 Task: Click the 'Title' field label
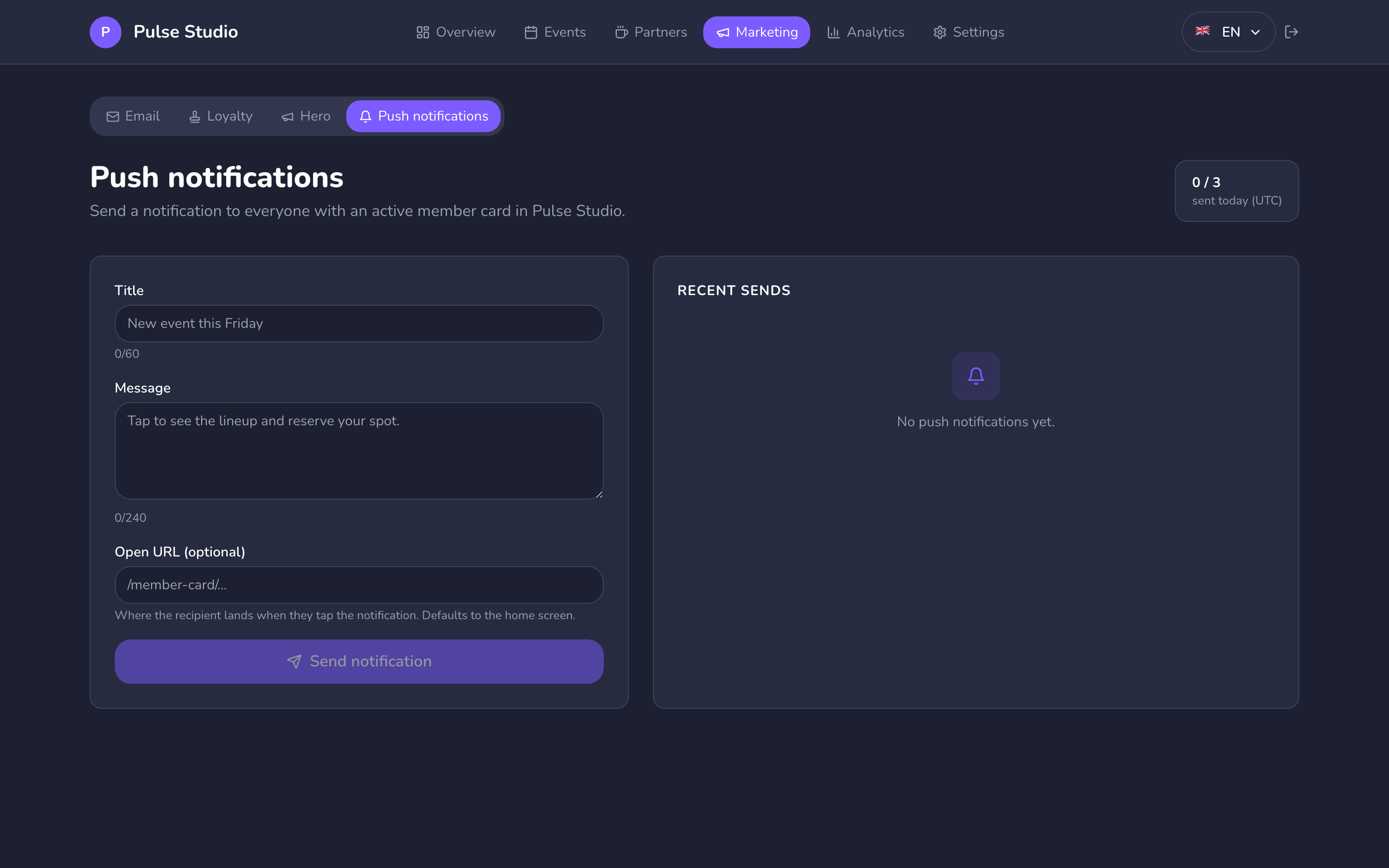(x=129, y=290)
